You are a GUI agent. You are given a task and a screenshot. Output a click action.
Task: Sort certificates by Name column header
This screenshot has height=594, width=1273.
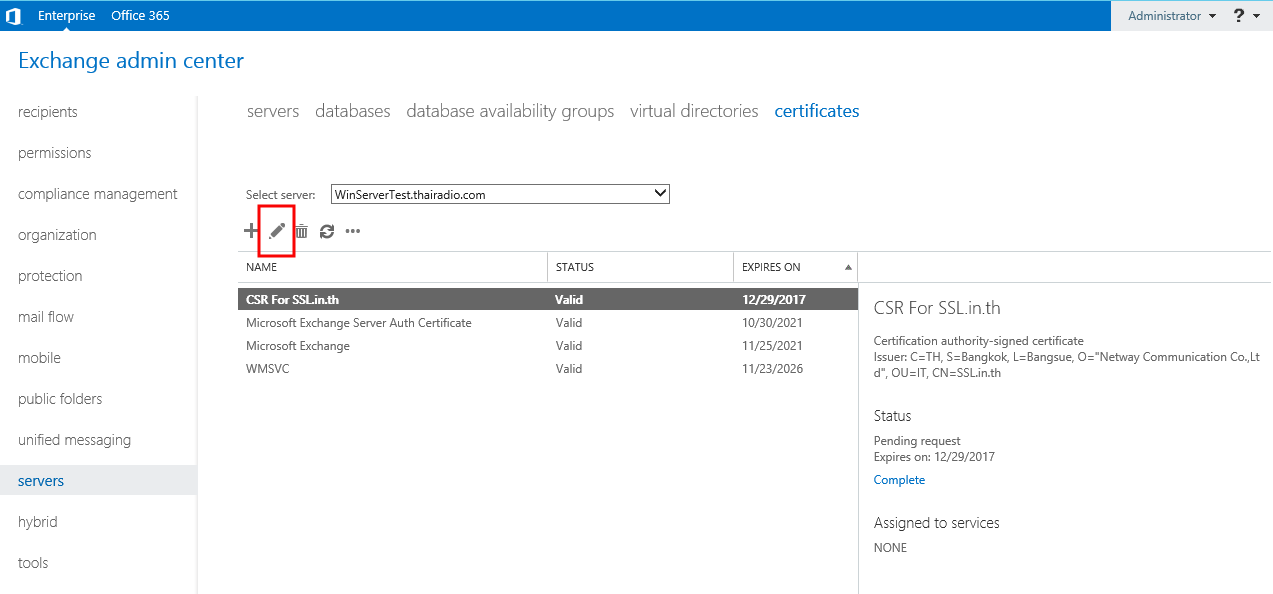pos(262,267)
